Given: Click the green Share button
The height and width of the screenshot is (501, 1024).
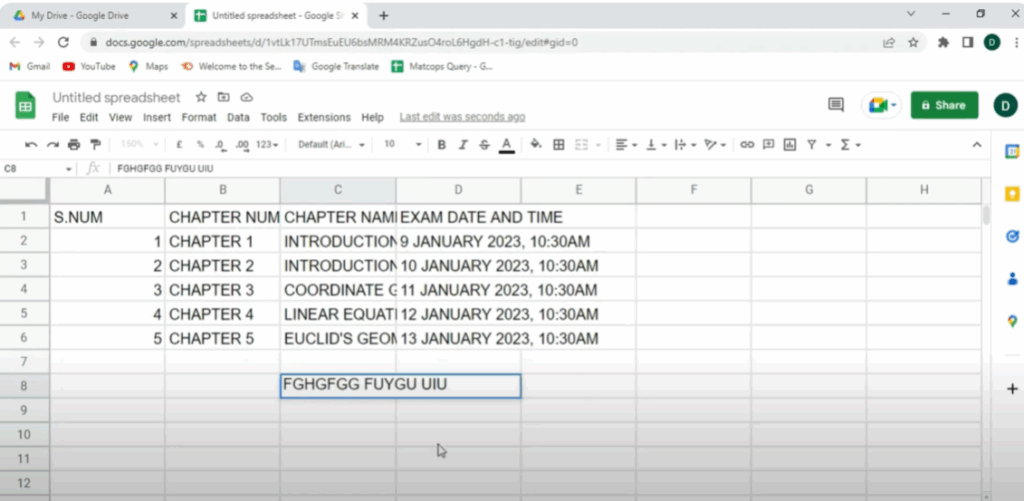Looking at the screenshot, I should coord(943,105).
